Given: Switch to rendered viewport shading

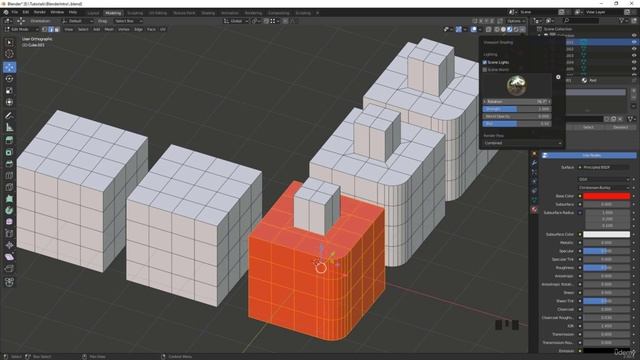Looking at the screenshot, I should pyautogui.click(x=516, y=29).
